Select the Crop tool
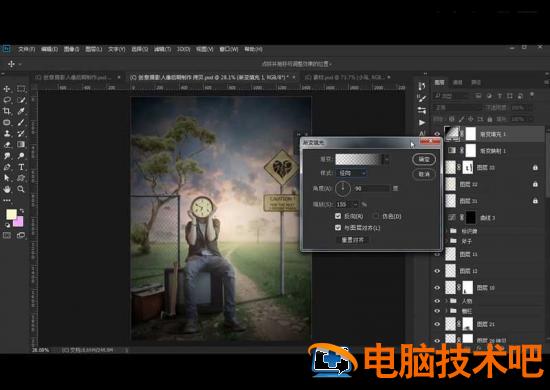 click(7, 111)
